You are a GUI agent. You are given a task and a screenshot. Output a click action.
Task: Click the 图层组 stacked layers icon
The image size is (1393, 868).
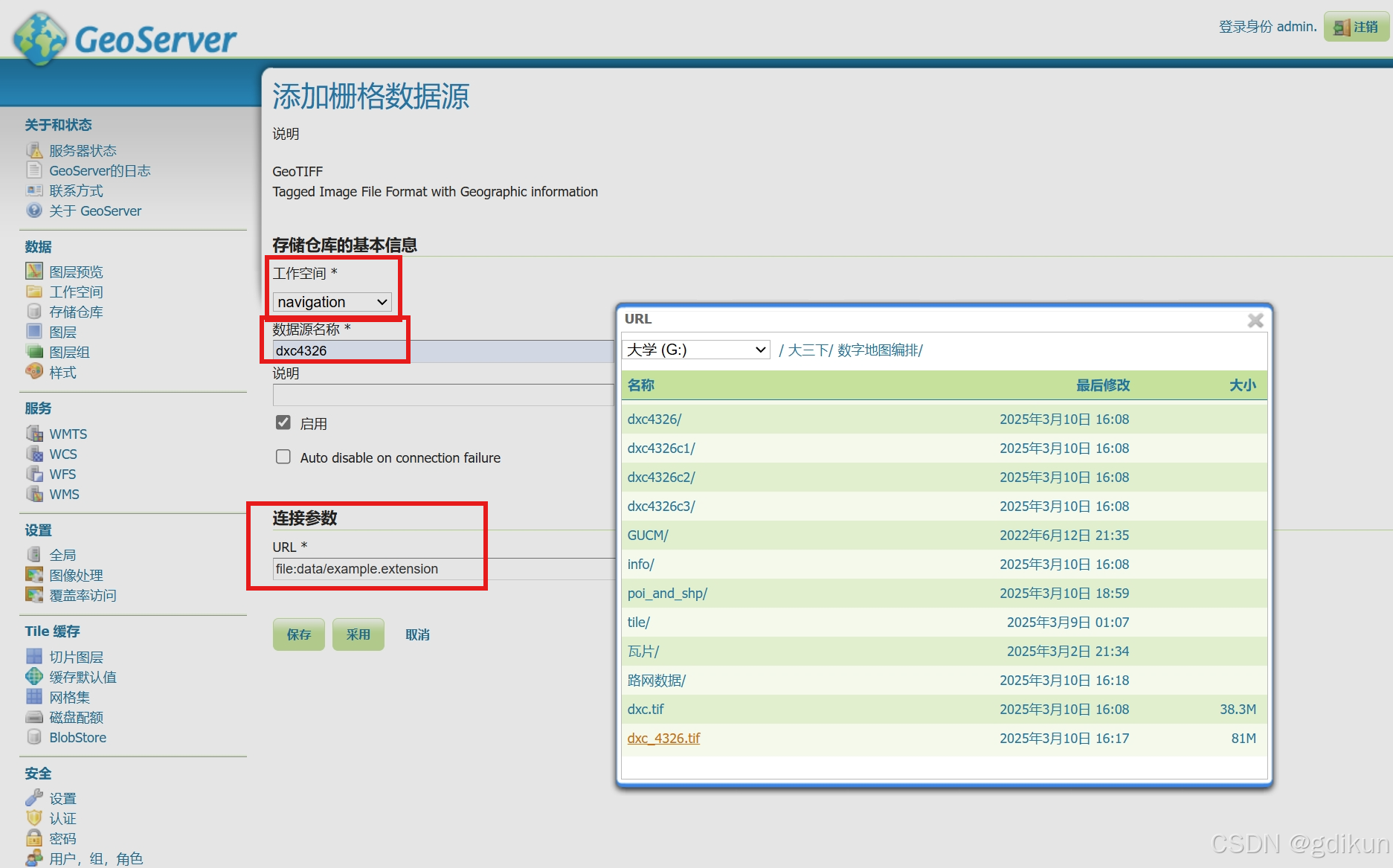pos(34,352)
